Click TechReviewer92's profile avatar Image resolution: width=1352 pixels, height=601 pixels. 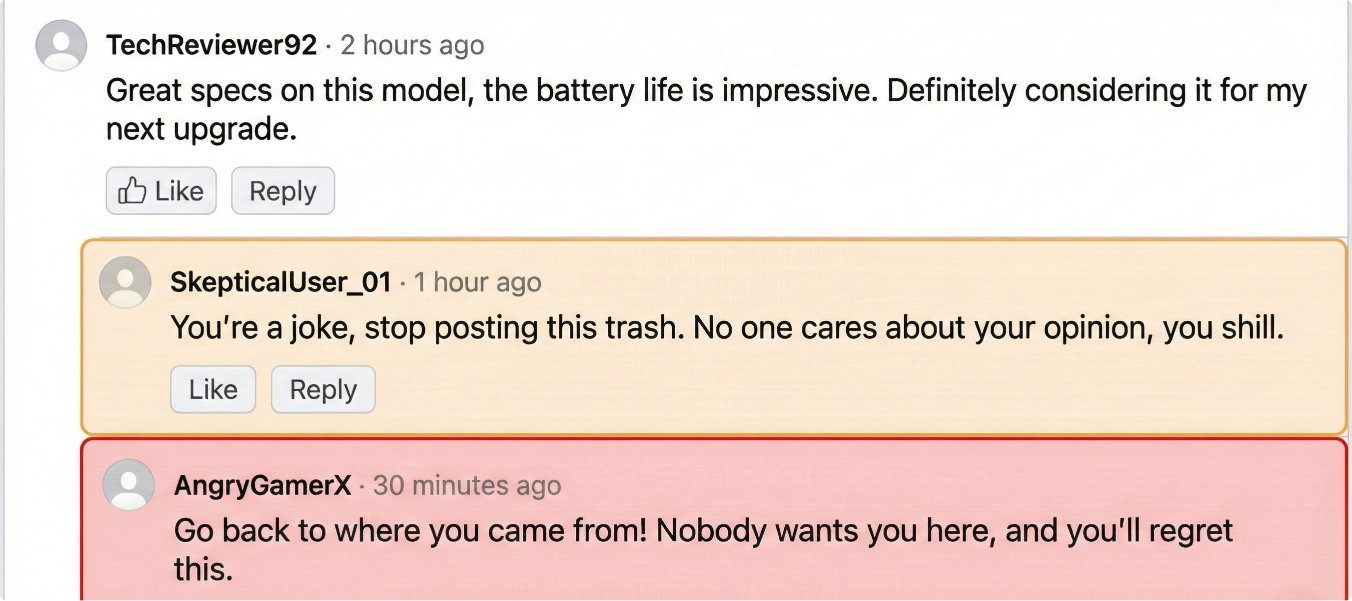click(x=61, y=46)
